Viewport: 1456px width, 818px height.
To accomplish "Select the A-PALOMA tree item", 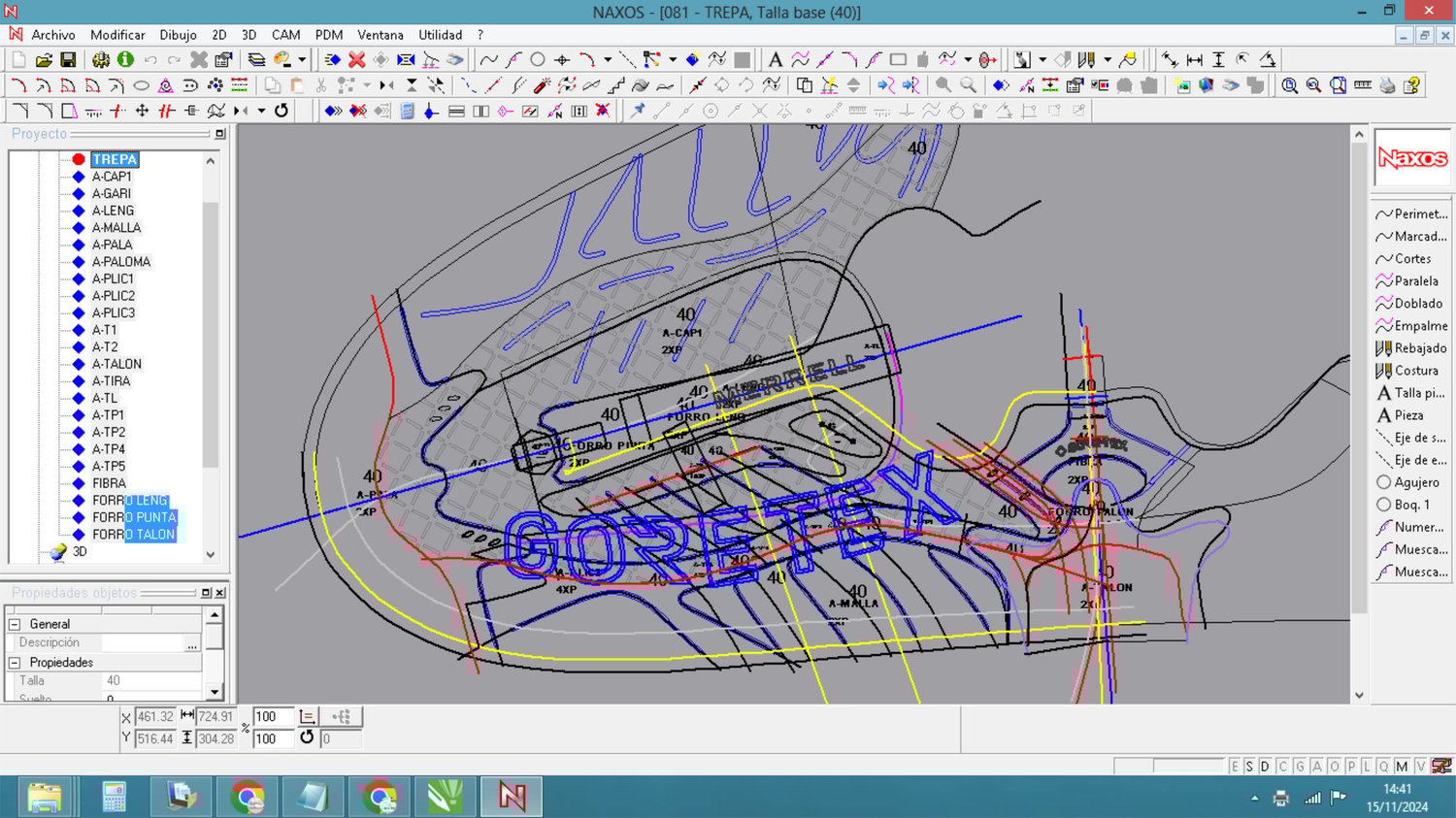I will click(121, 262).
